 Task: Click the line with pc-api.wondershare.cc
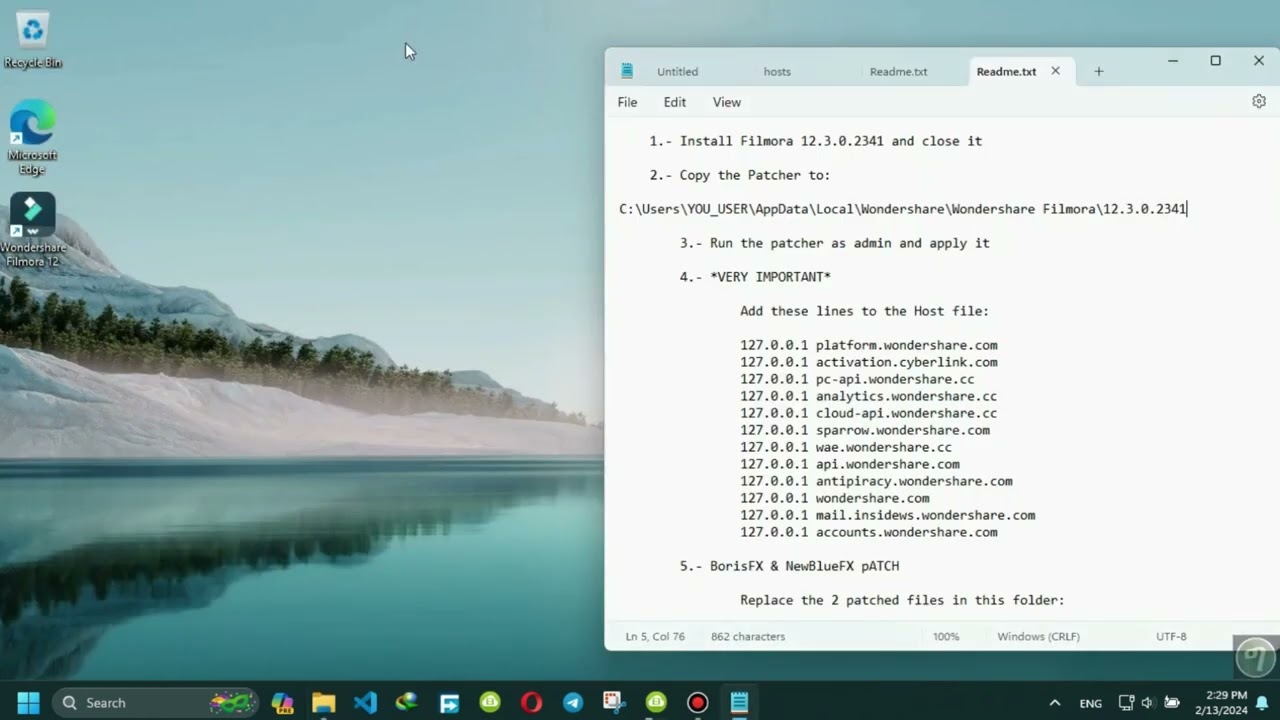(857, 379)
